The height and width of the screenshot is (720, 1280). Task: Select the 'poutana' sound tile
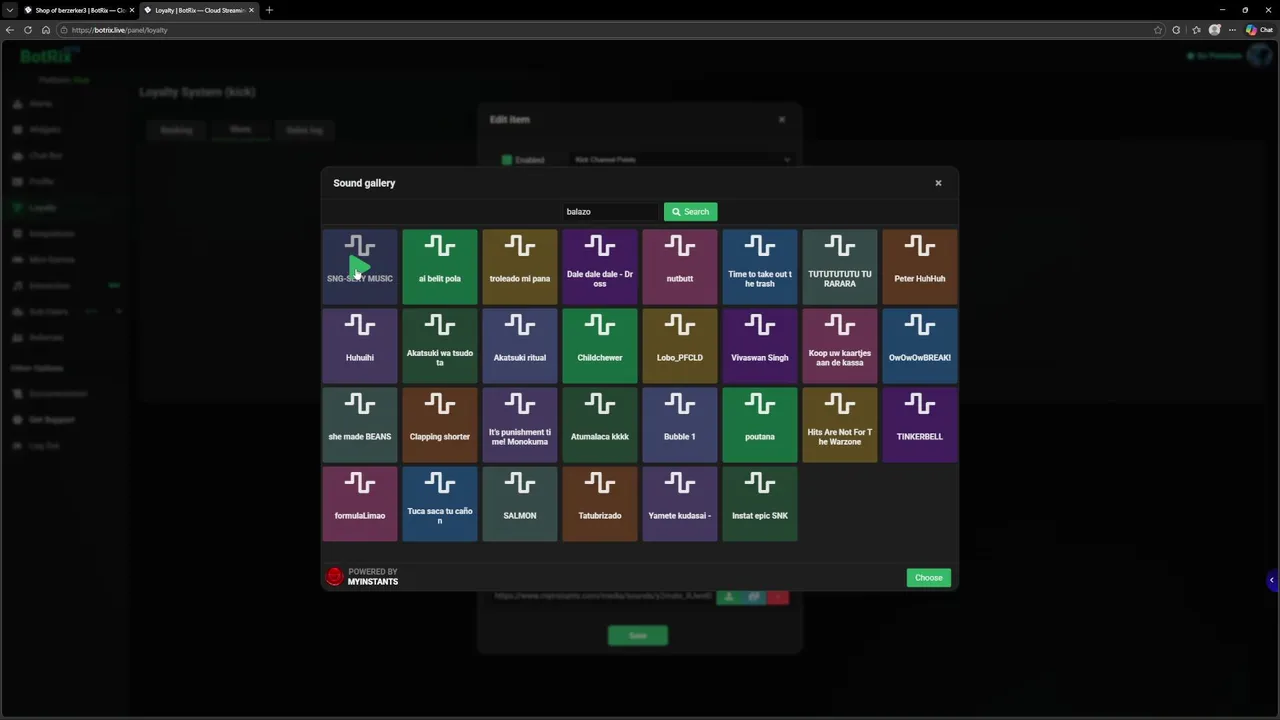point(760,424)
